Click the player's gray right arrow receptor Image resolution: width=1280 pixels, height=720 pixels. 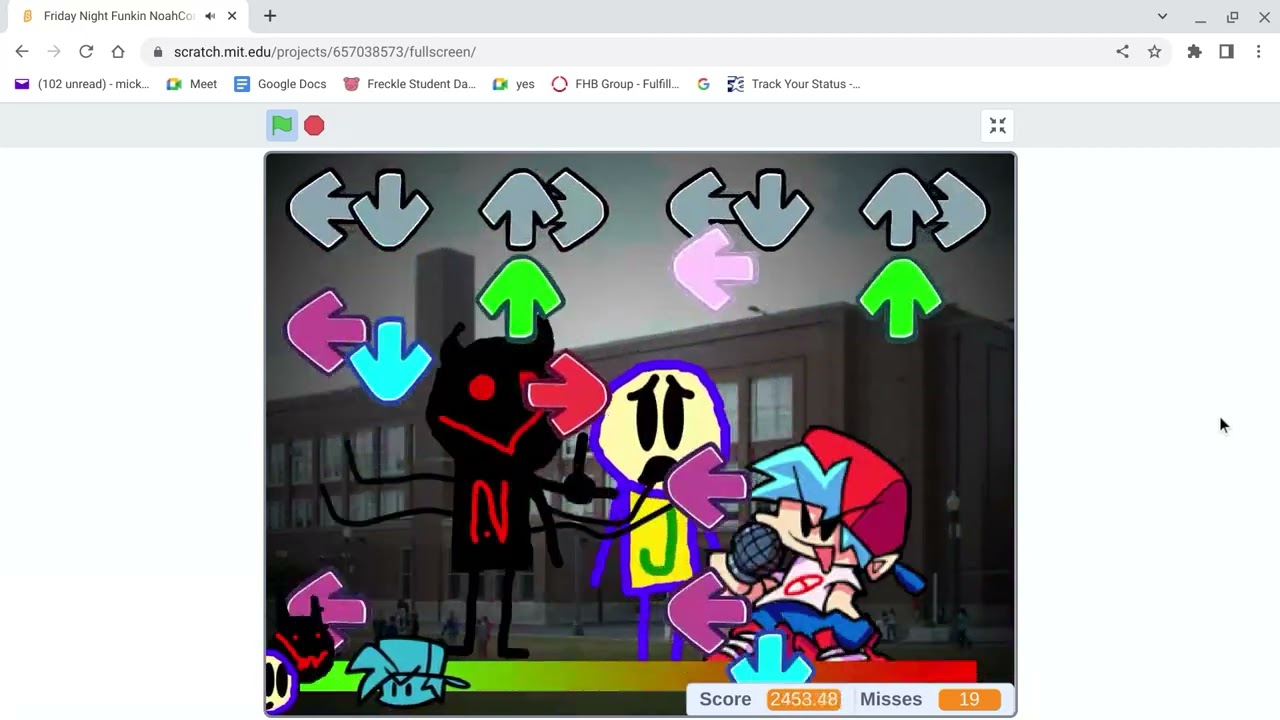click(x=960, y=209)
